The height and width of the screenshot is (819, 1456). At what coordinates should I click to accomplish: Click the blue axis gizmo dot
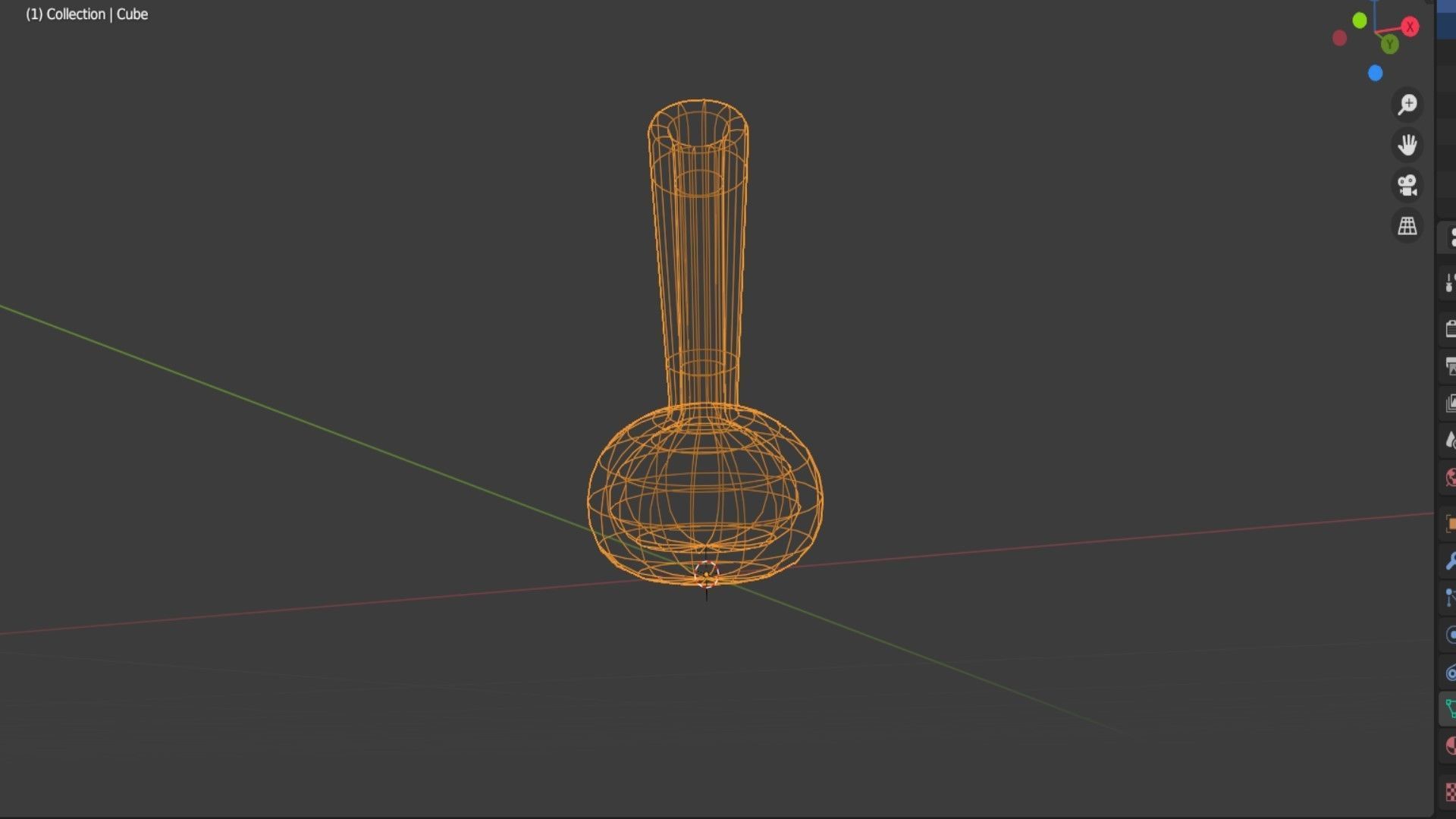1376,74
